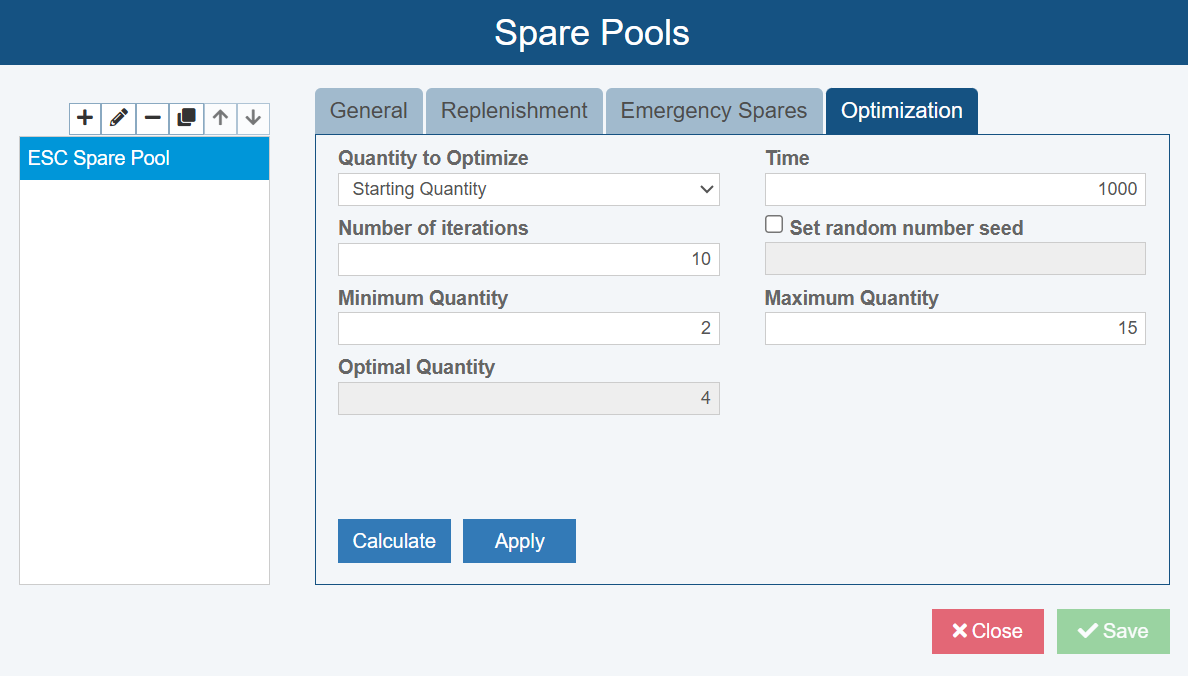Switch to the General tab
The image size is (1188, 676).
coord(369,110)
